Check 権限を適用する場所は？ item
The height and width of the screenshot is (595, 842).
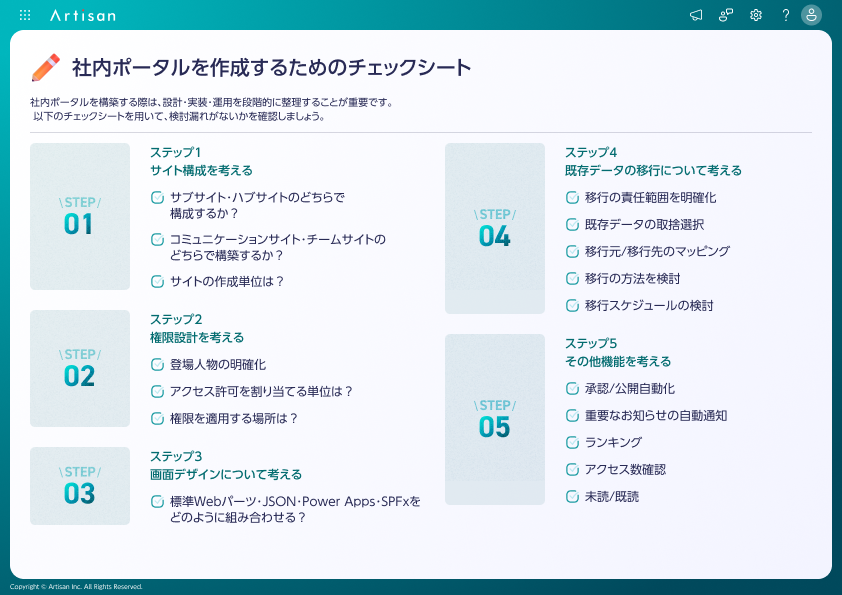(157, 418)
